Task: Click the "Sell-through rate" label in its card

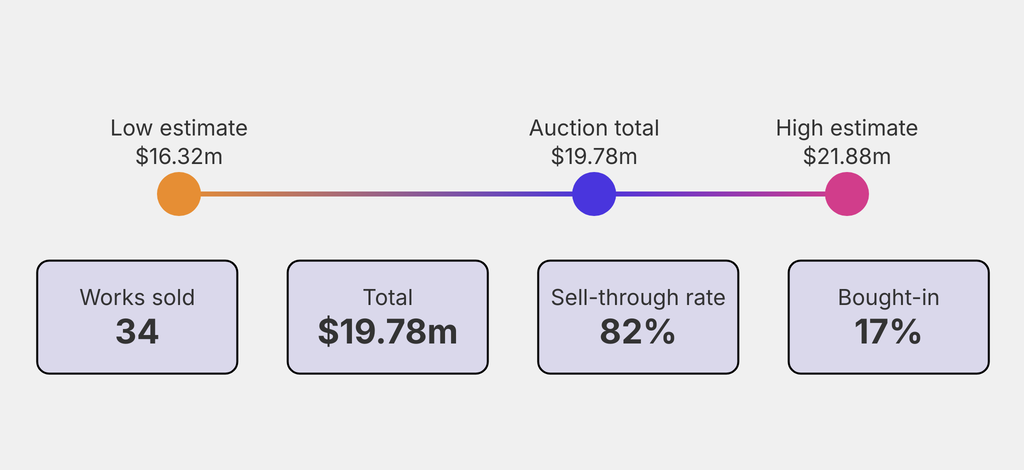Action: 638,297
